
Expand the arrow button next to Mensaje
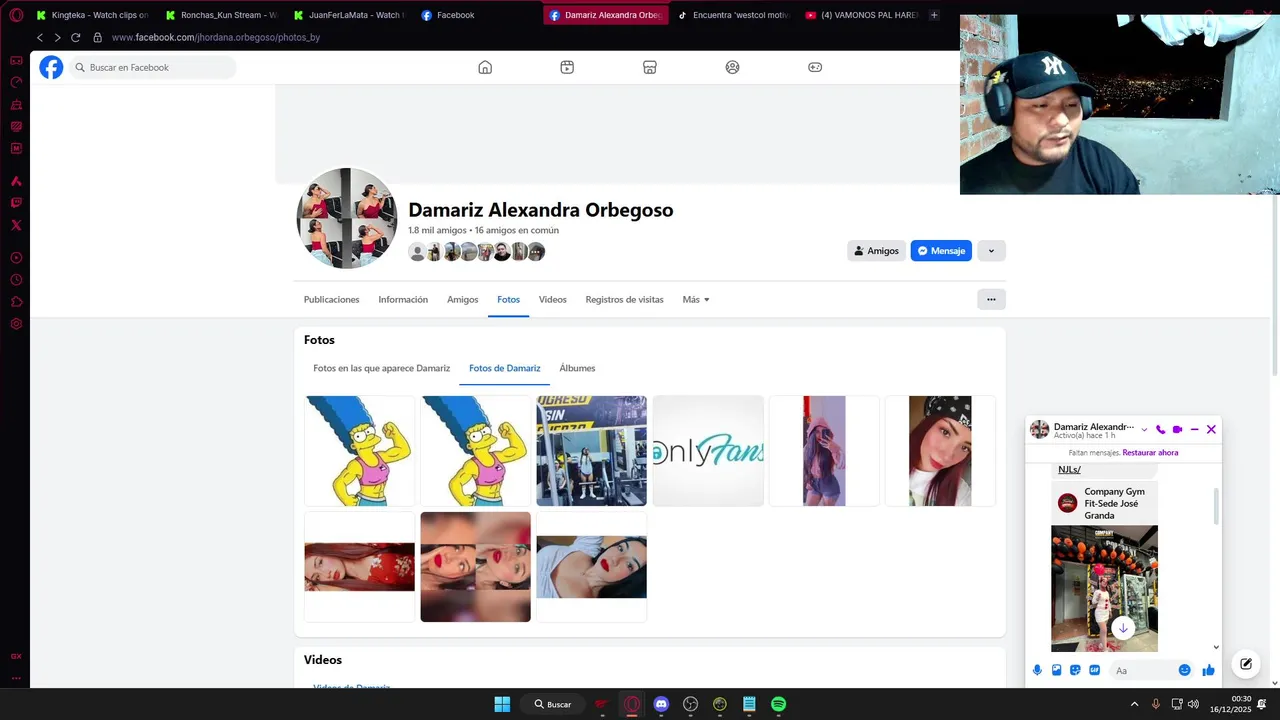991,251
